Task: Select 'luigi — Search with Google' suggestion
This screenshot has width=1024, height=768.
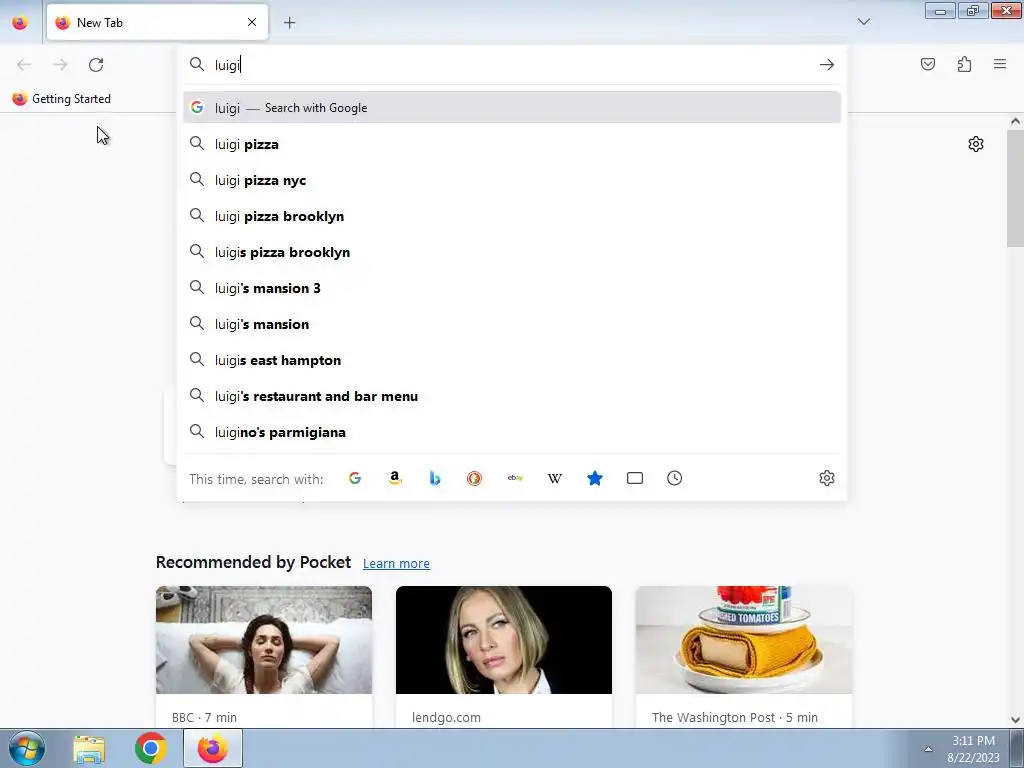Action: pos(512,108)
